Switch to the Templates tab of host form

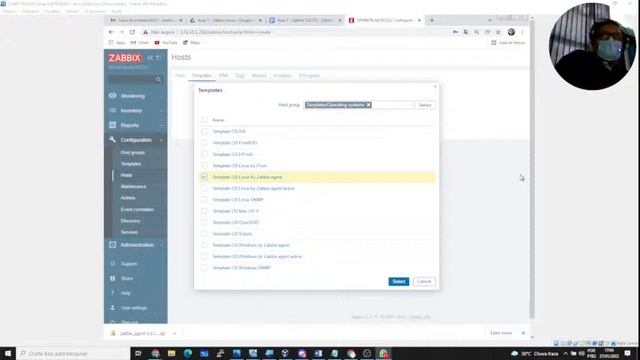click(x=202, y=76)
